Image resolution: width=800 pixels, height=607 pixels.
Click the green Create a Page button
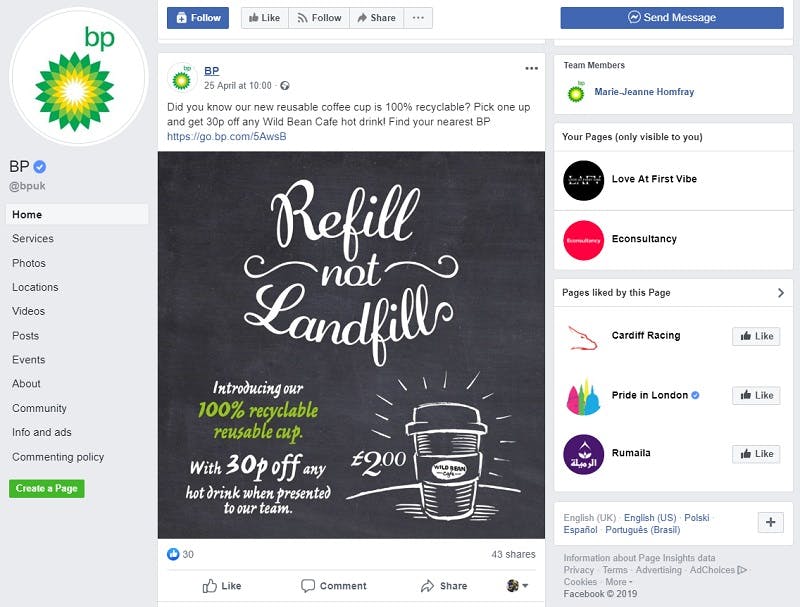coord(46,489)
